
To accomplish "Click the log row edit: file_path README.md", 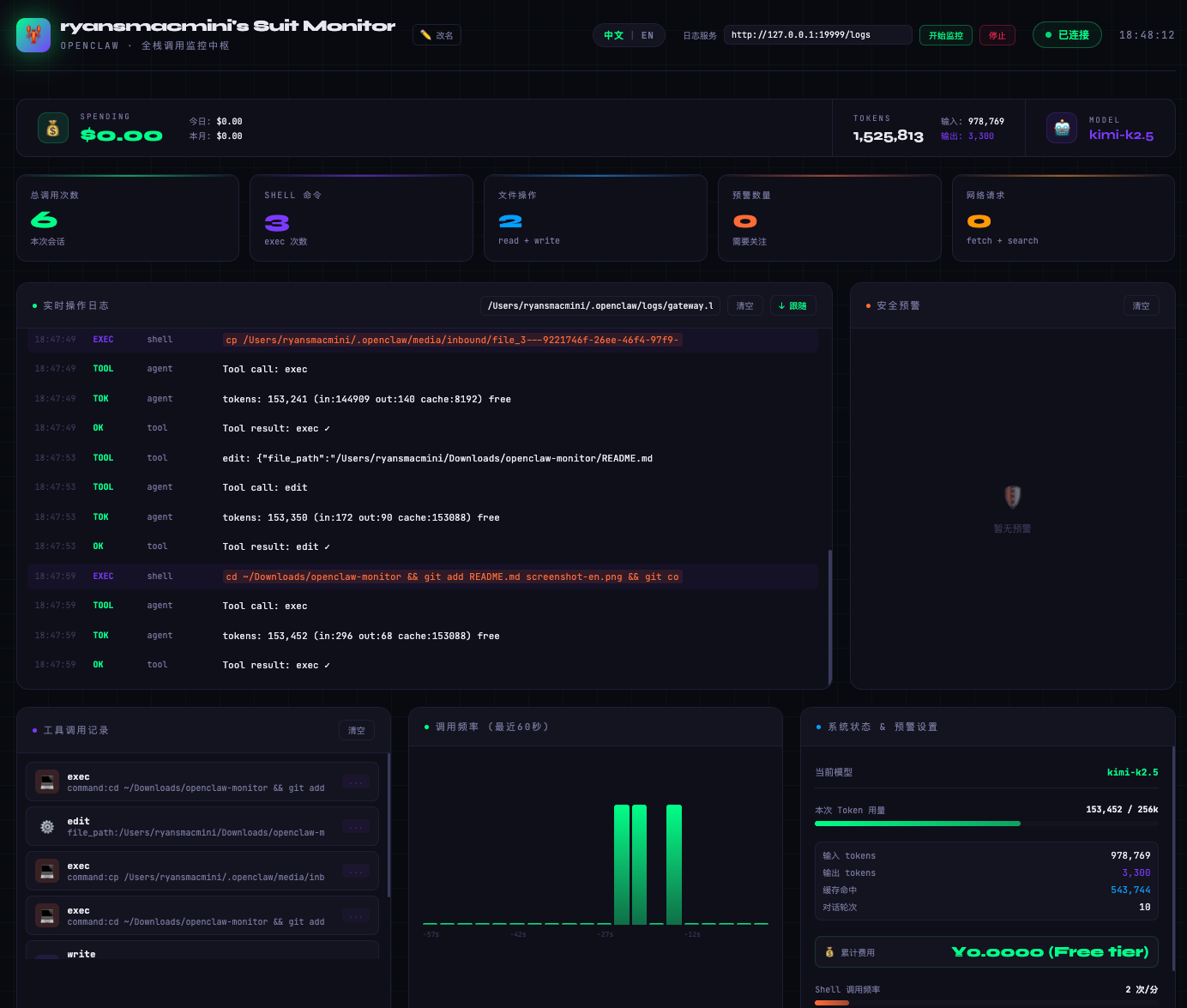I will pos(423,458).
